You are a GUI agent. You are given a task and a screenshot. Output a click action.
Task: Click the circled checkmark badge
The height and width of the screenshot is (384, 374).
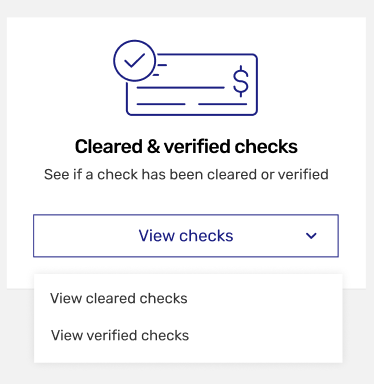(x=134, y=61)
